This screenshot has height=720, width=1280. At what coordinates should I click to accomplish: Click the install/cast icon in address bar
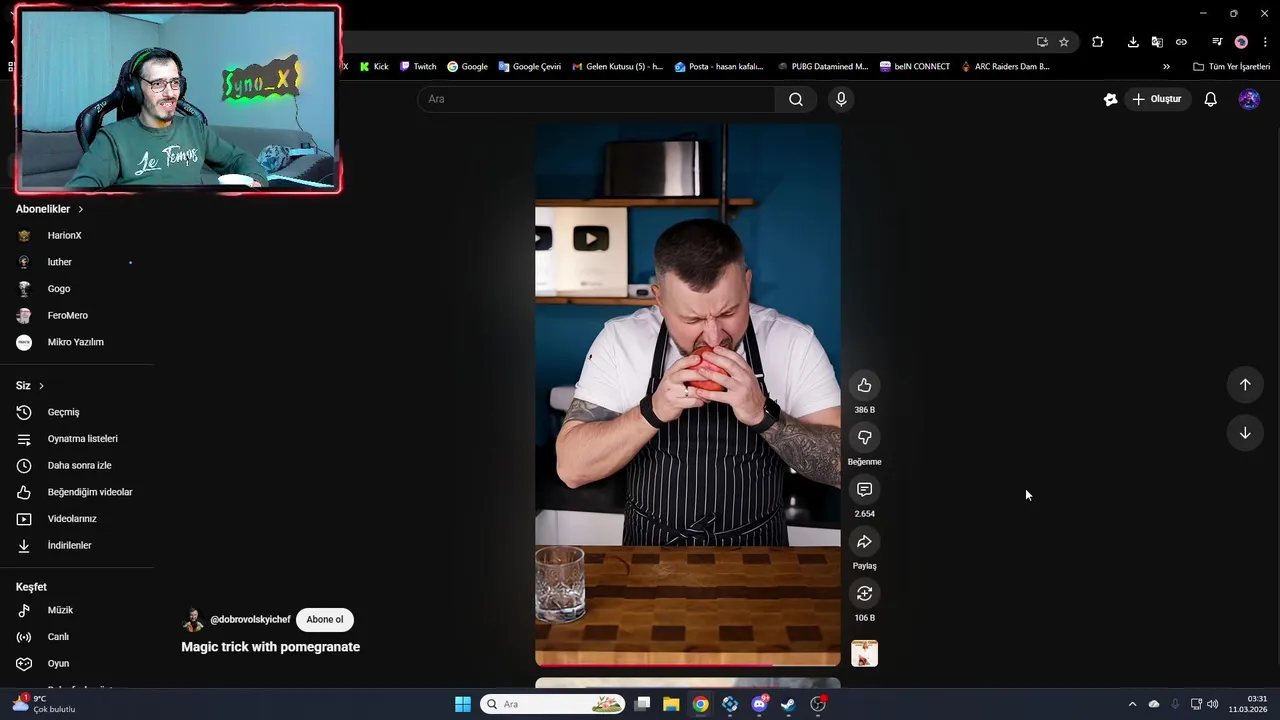(x=1042, y=42)
